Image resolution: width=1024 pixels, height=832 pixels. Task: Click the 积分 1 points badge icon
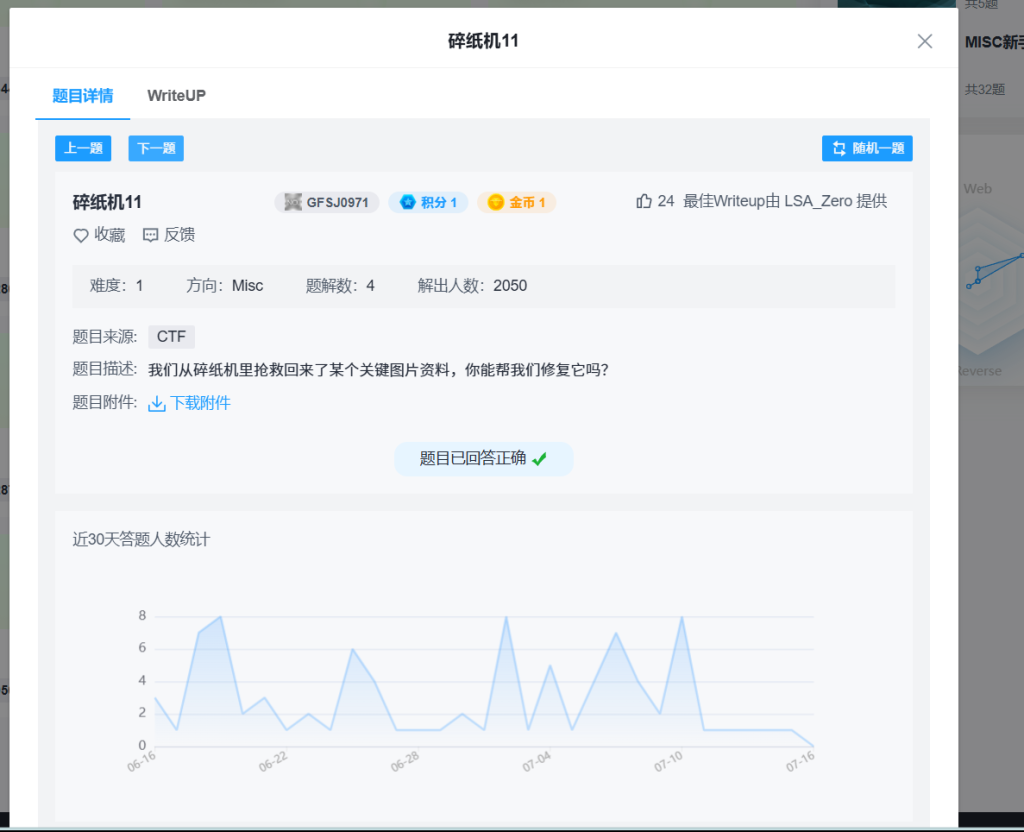click(408, 203)
